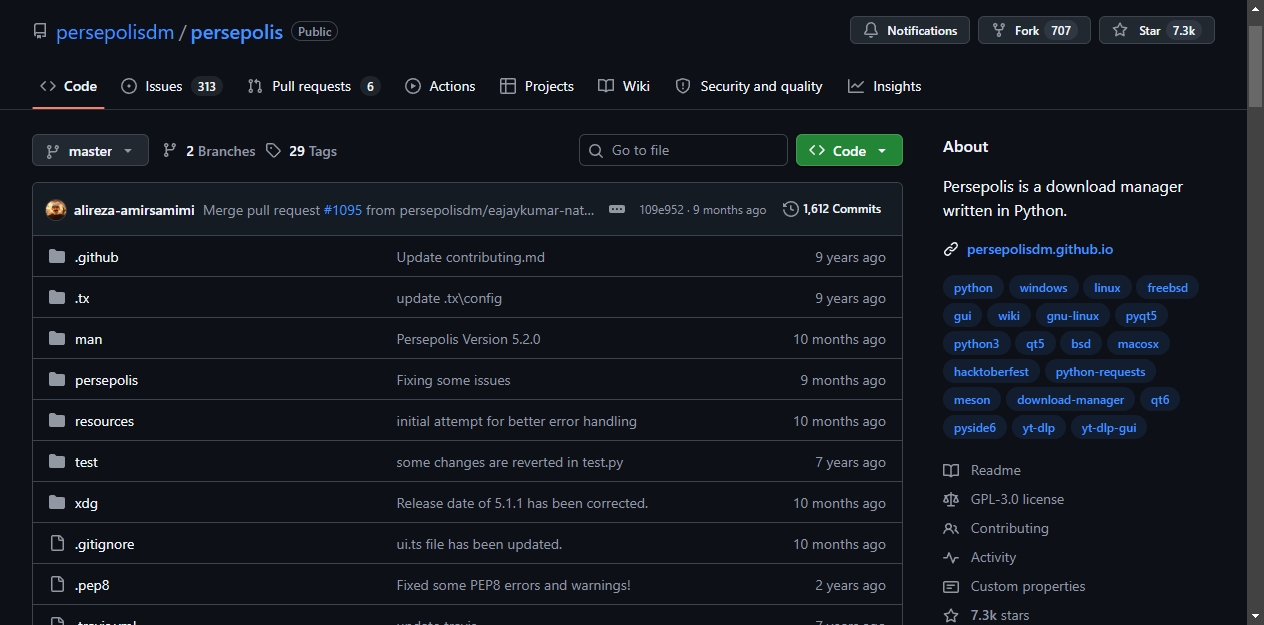The height and width of the screenshot is (625, 1264).
Task: Click the folder icon for man
Action: click(57, 339)
